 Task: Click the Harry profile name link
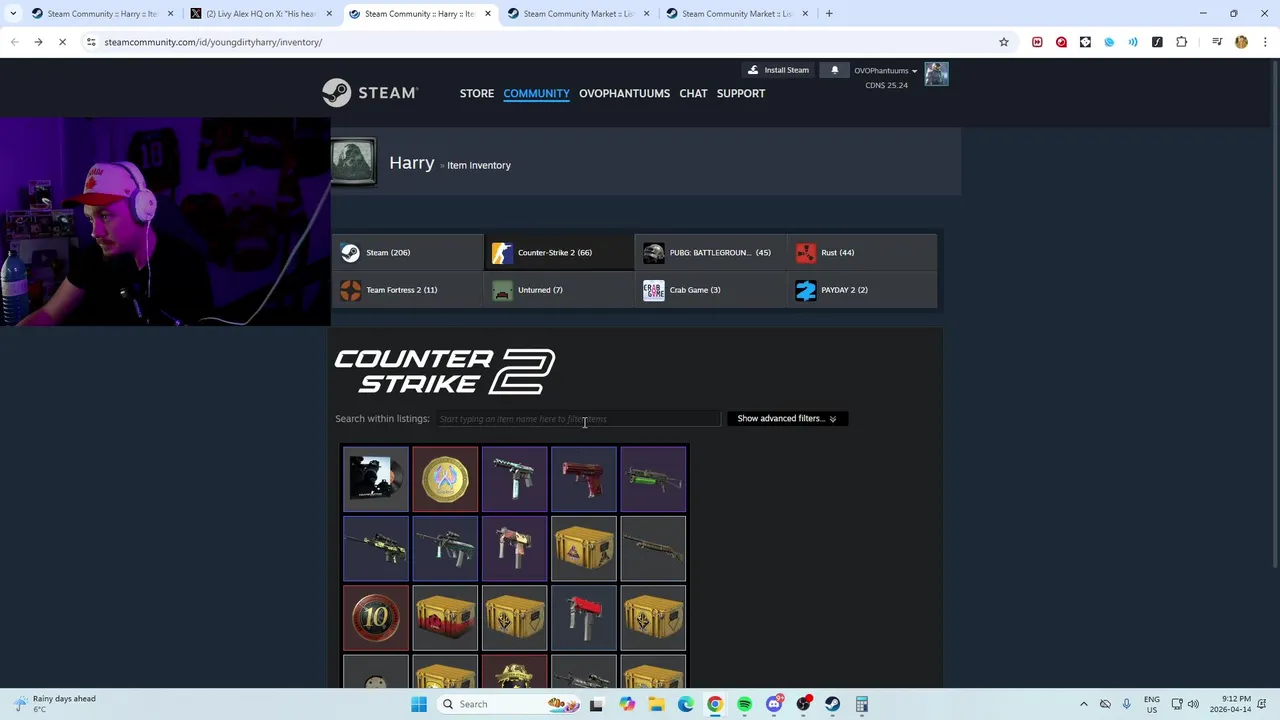412,163
